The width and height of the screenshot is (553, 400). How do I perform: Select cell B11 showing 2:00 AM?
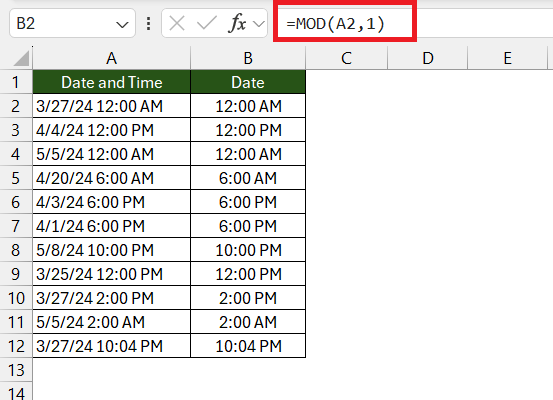248,322
